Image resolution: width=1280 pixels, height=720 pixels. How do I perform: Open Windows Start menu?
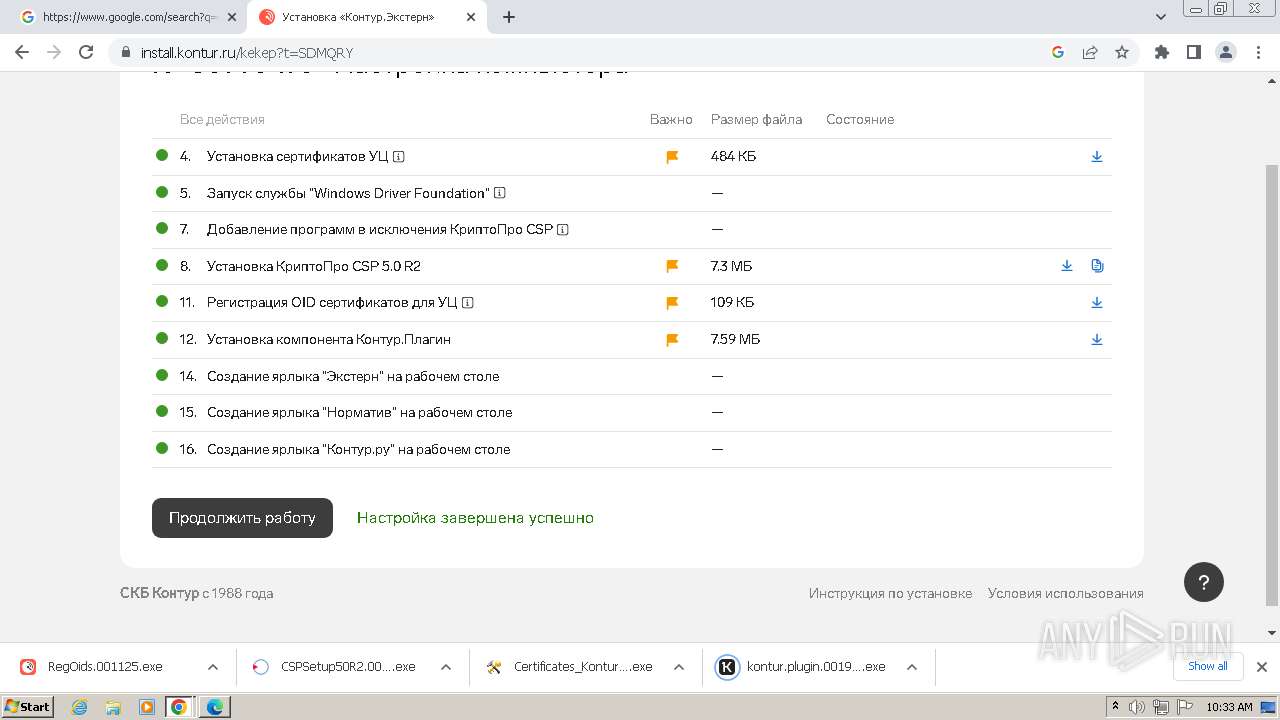coord(28,706)
